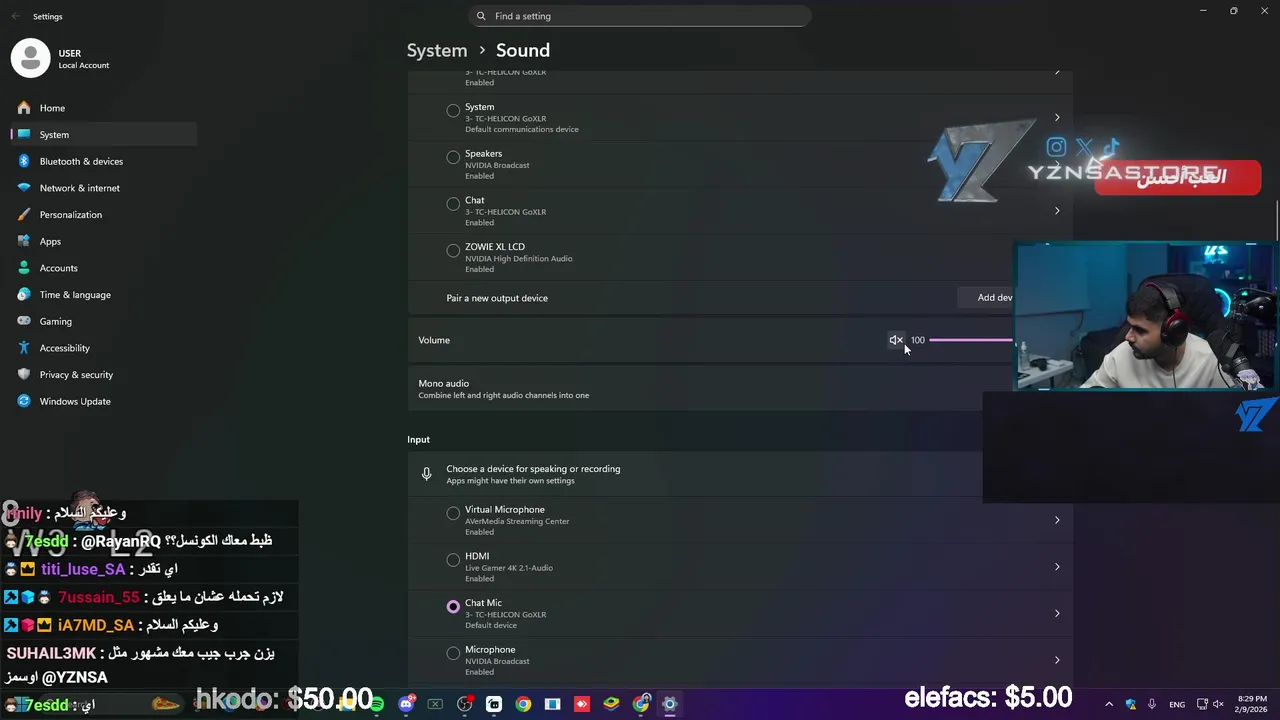
Task: Click the muted volume tray icon
Action: click(1218, 704)
